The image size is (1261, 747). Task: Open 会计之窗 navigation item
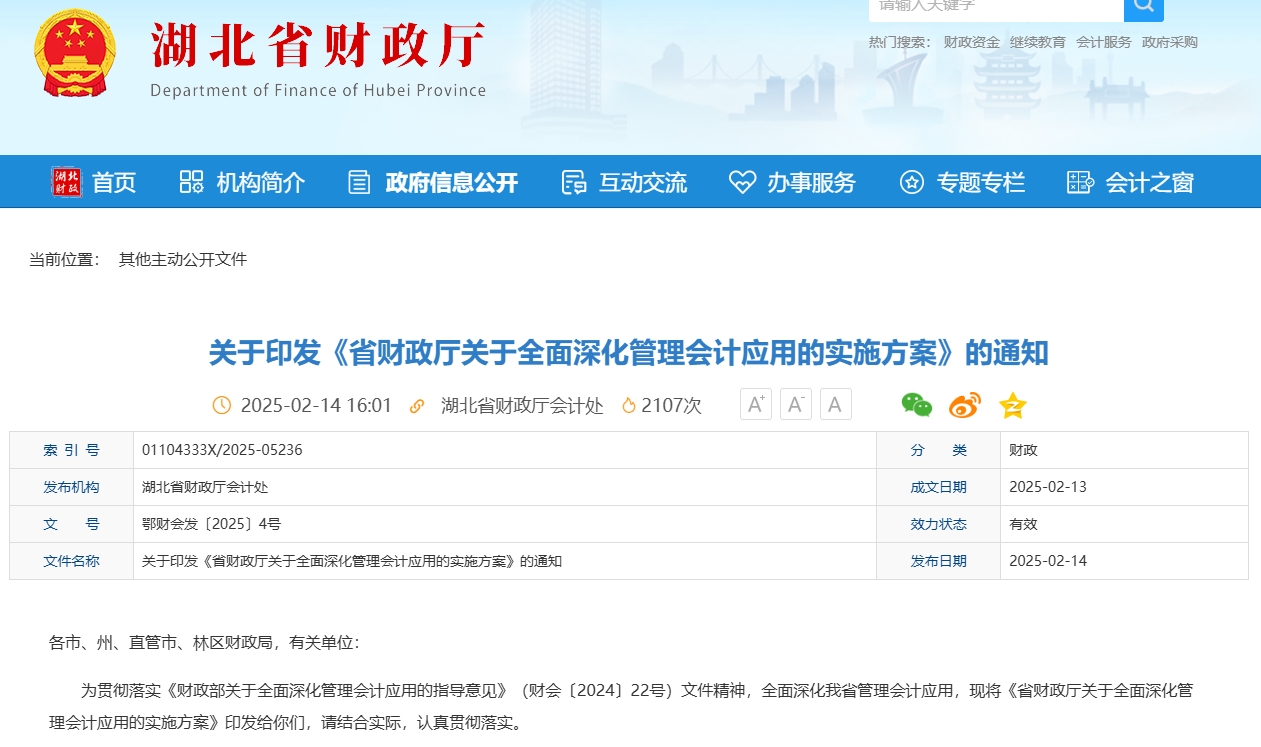point(1149,183)
